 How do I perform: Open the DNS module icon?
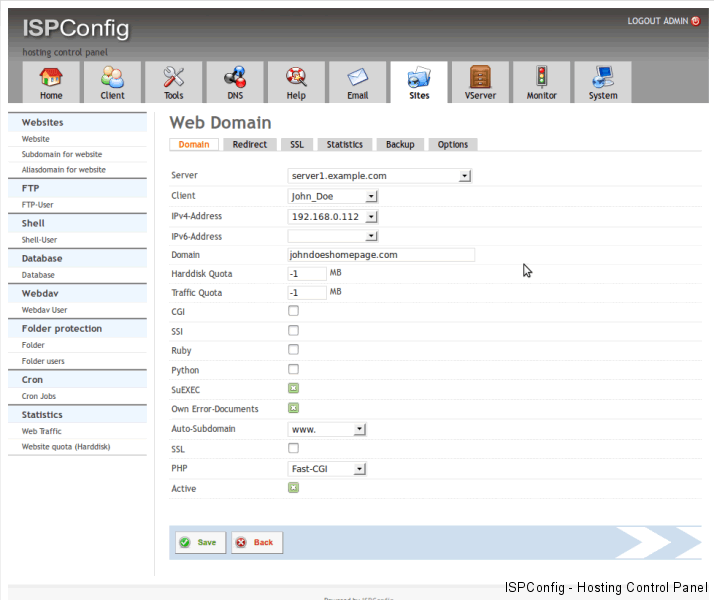[235, 79]
